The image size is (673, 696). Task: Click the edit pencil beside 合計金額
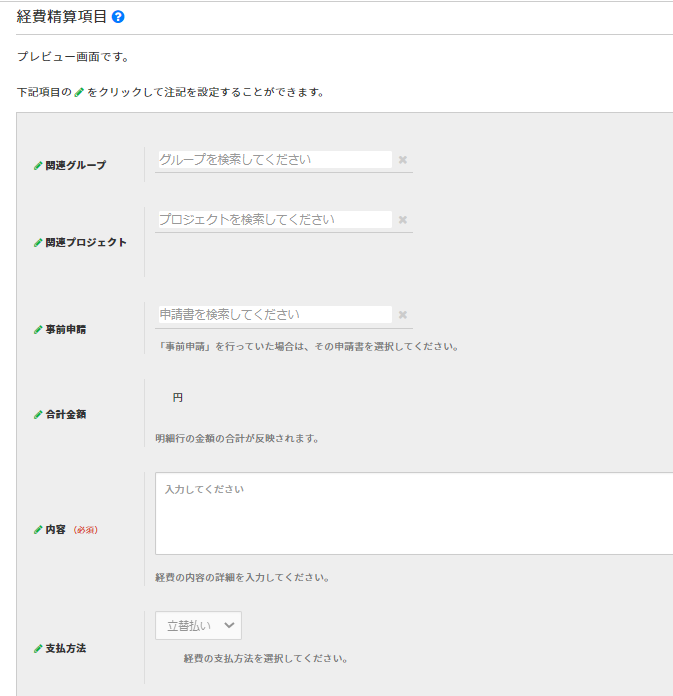(x=38, y=414)
